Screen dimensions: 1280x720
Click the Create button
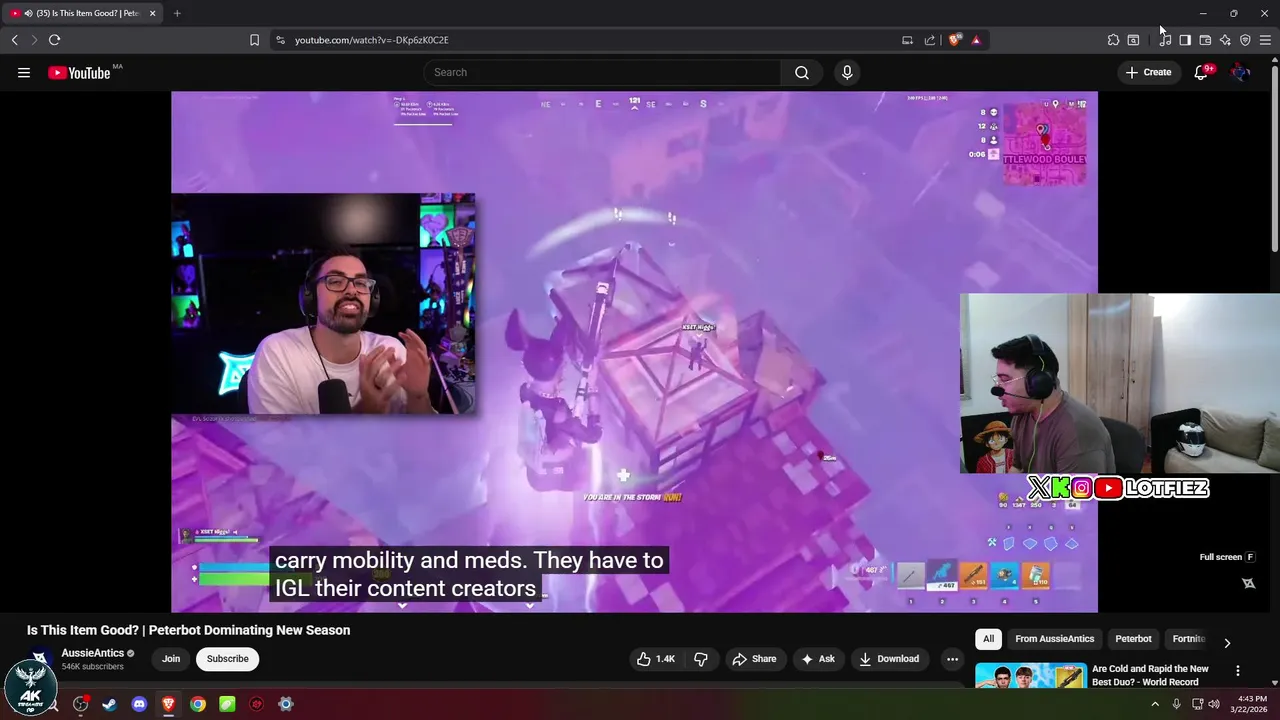coord(1148,72)
